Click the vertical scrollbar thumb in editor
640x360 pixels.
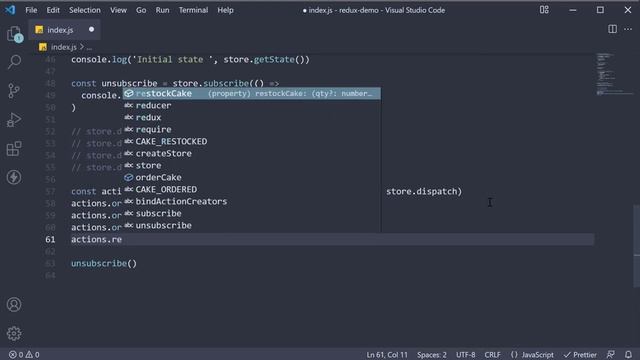pos(637,246)
